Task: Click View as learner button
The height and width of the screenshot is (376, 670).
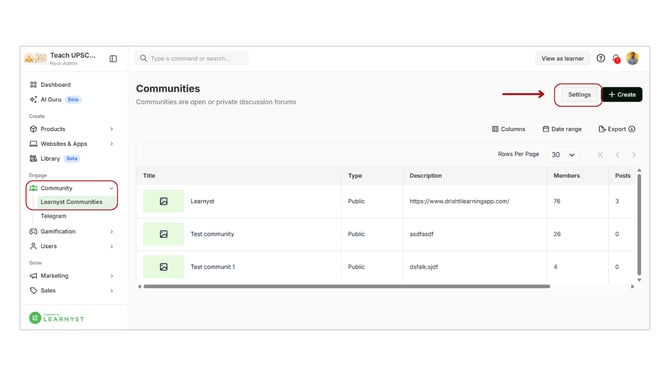Action: 562,59
